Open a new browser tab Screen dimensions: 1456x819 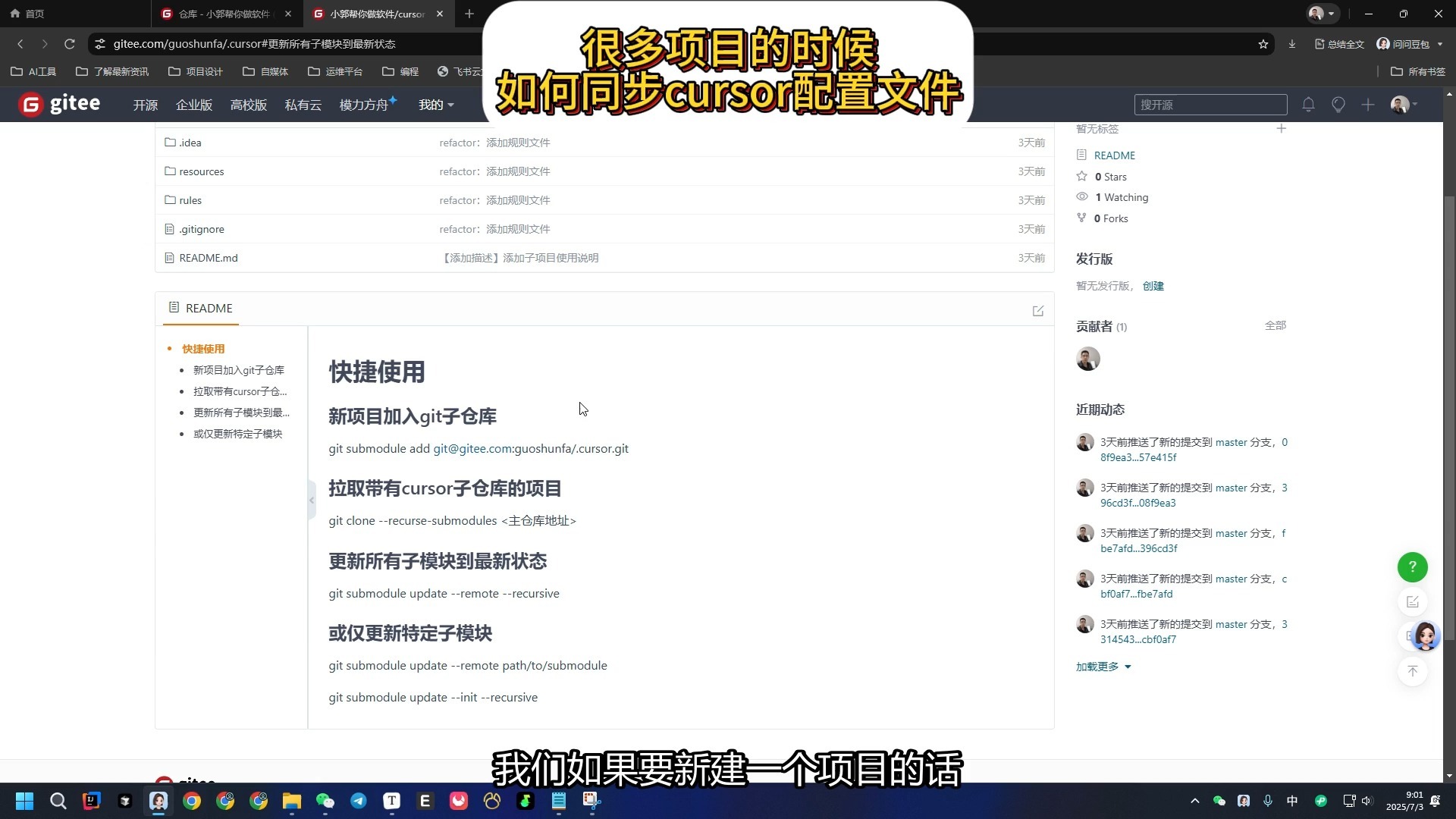(469, 14)
